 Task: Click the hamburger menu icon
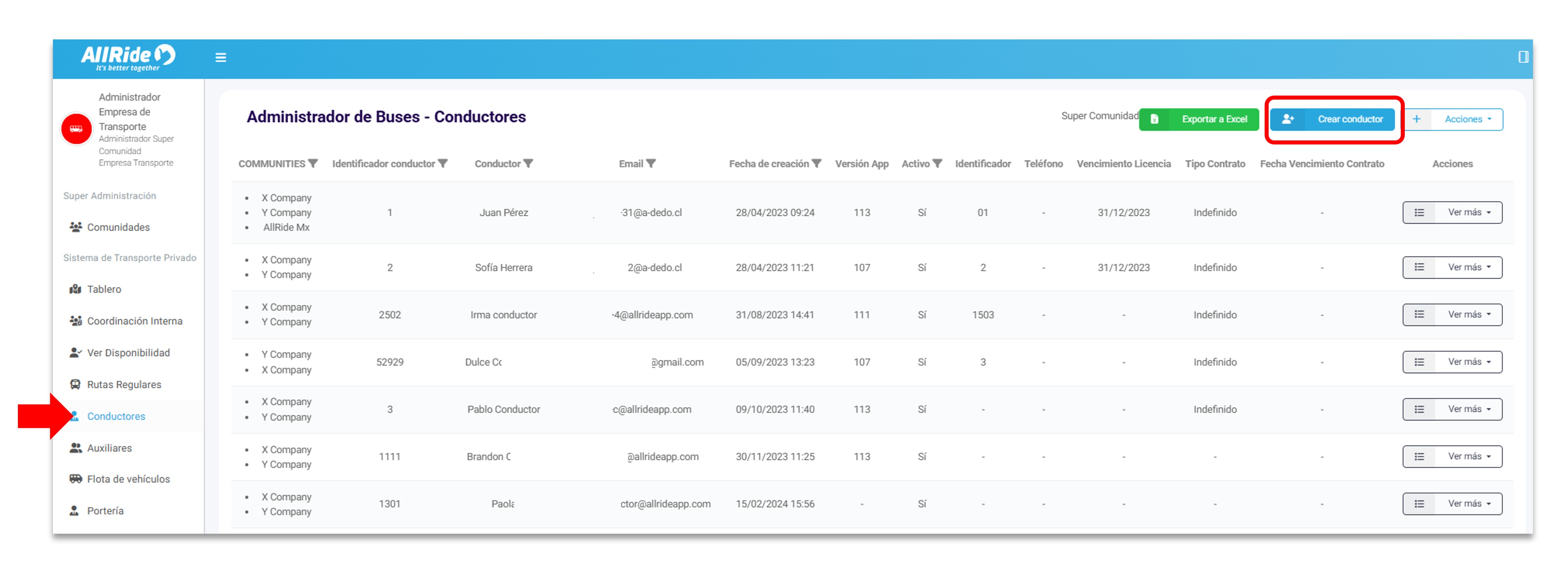click(x=221, y=57)
